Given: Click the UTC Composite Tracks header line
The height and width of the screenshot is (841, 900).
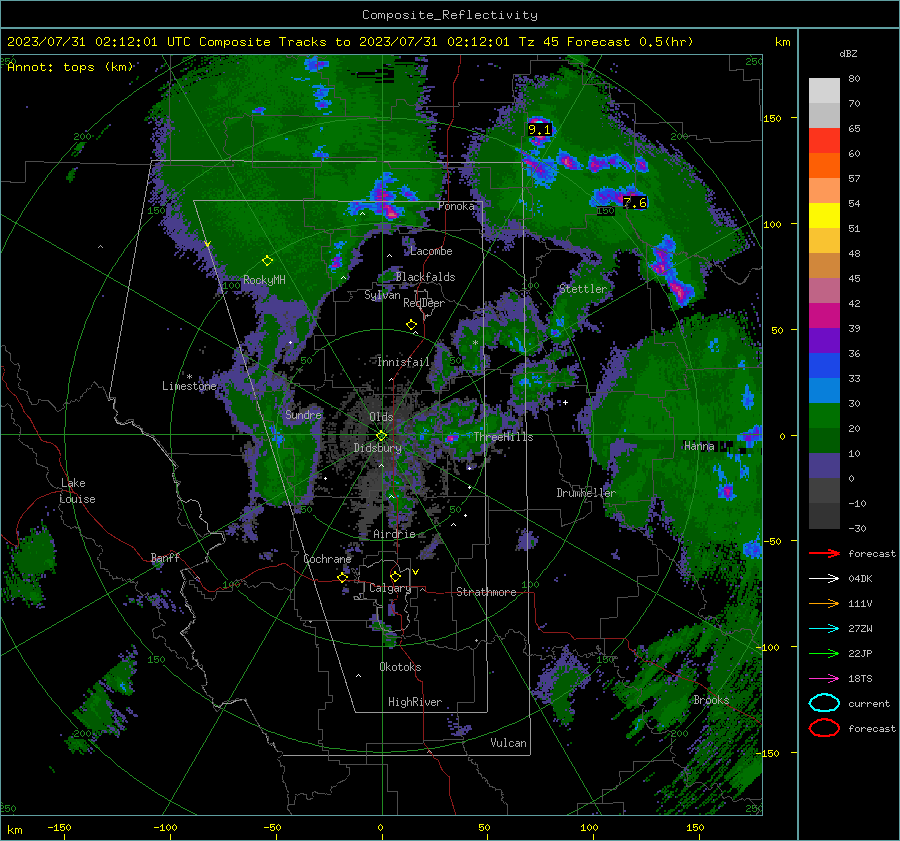Looking at the screenshot, I should [350, 42].
